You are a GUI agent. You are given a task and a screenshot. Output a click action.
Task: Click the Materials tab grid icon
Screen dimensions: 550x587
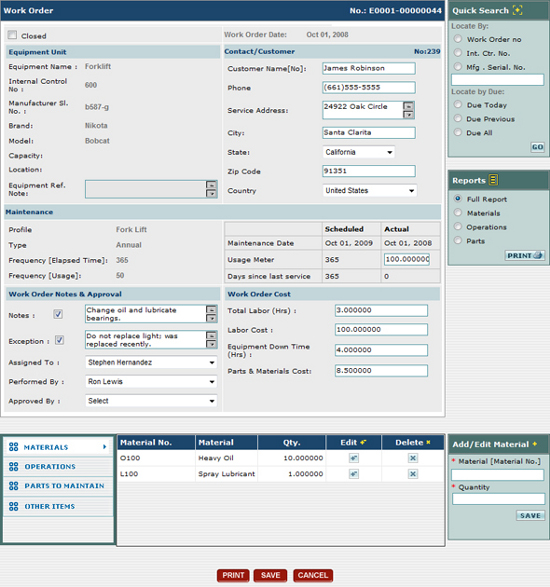(13, 447)
